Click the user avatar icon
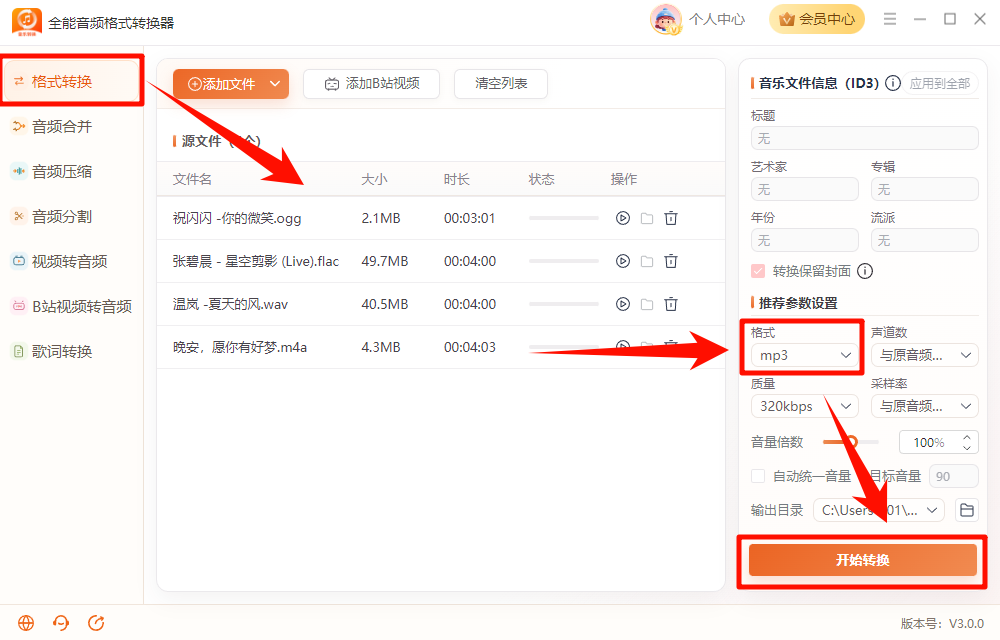This screenshot has height=640, width=1000. pos(666,19)
